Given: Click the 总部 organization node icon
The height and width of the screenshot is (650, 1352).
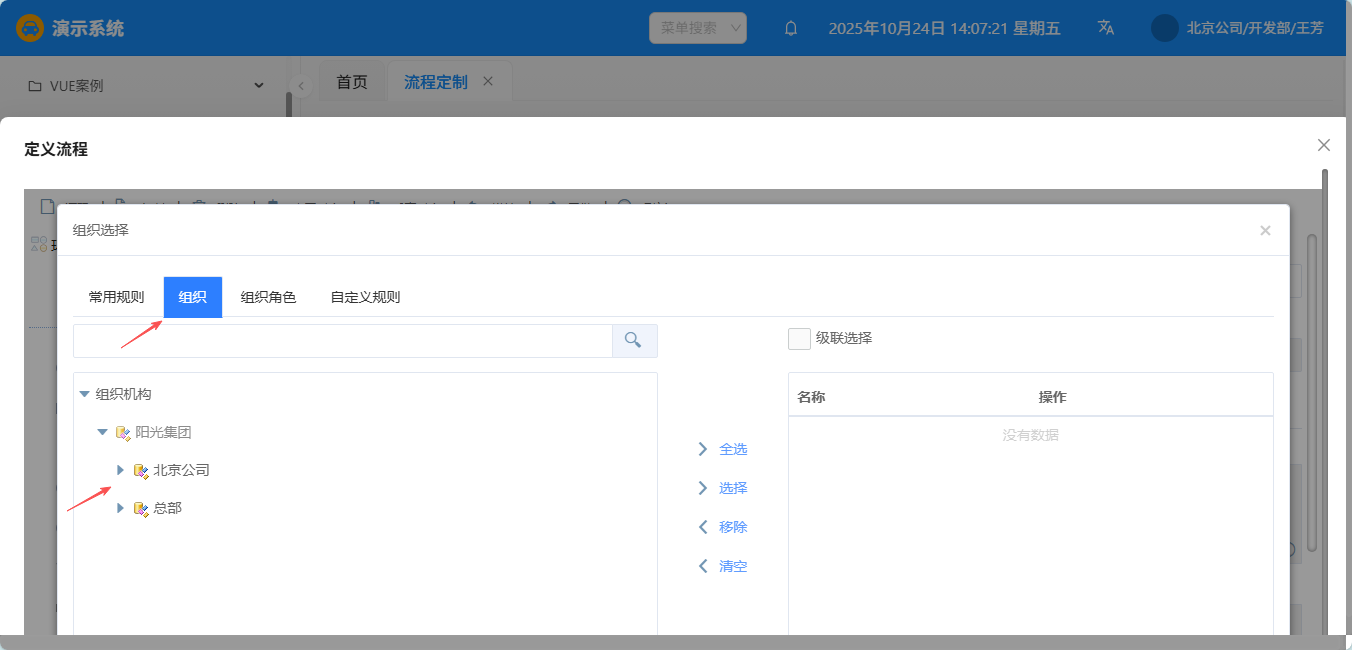Looking at the screenshot, I should (x=141, y=508).
